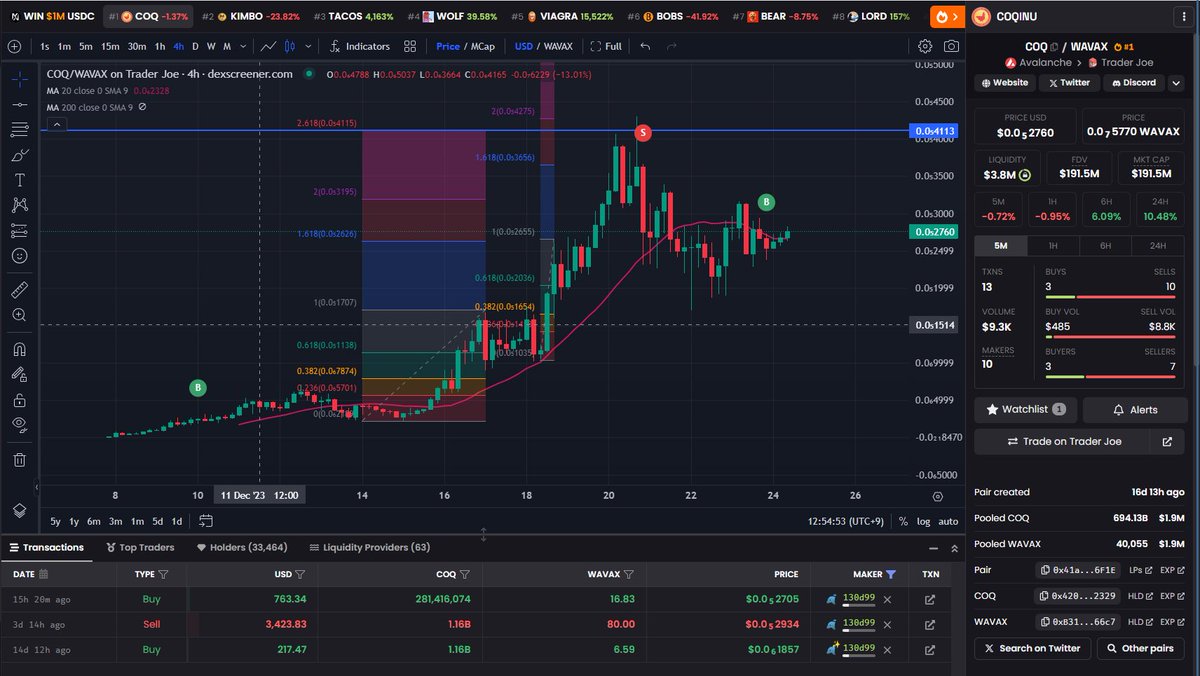Toggle auto scale on chart
Screen dimensions: 1200x676
949,521
